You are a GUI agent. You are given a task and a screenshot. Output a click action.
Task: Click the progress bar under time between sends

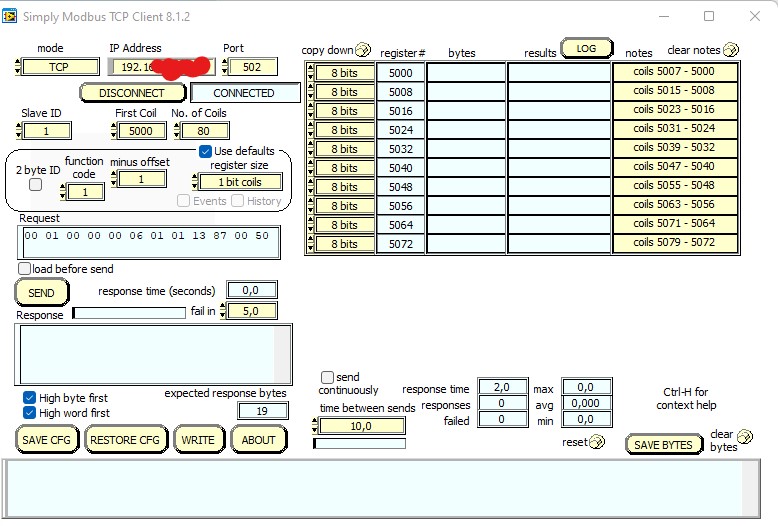coord(360,444)
